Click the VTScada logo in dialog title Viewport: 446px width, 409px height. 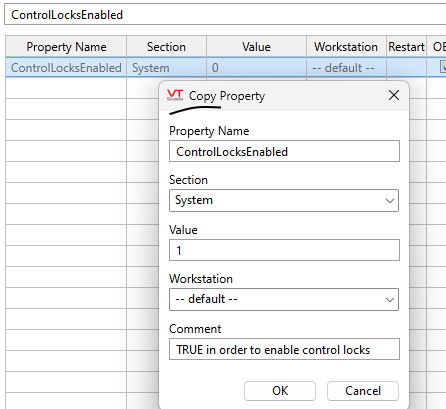click(175, 95)
